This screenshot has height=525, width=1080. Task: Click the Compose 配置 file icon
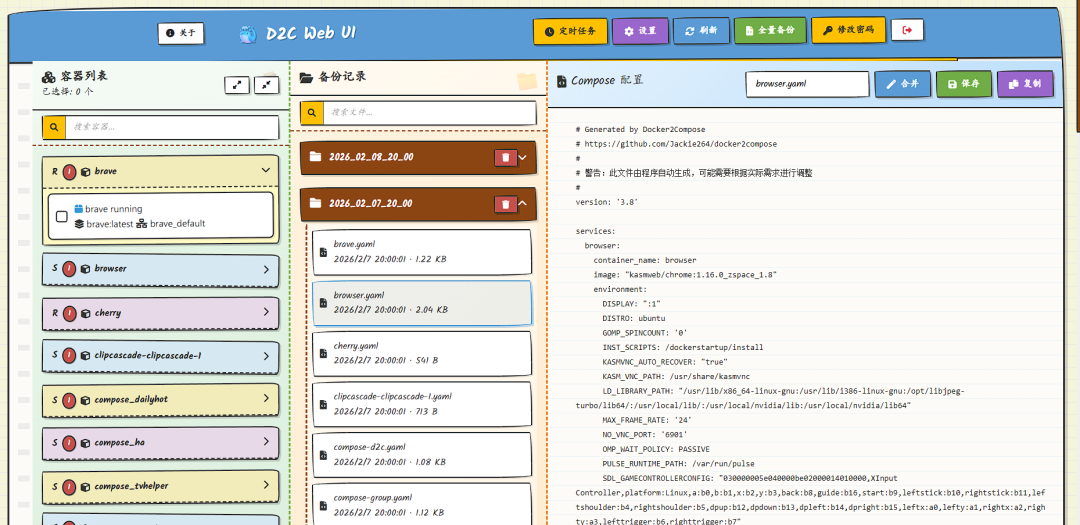coord(561,81)
